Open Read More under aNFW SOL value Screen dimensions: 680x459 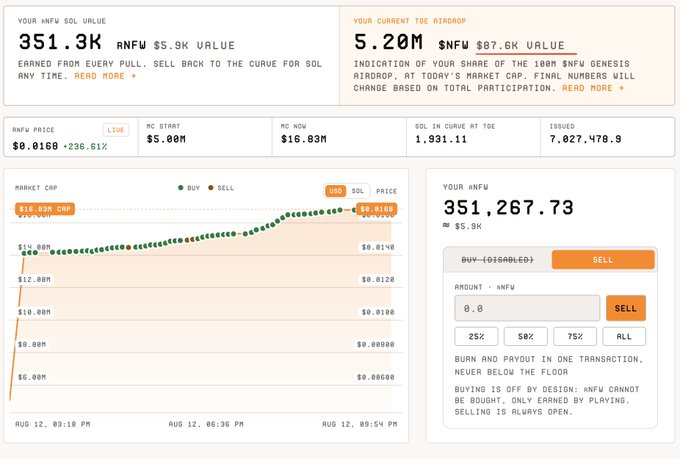click(x=105, y=76)
